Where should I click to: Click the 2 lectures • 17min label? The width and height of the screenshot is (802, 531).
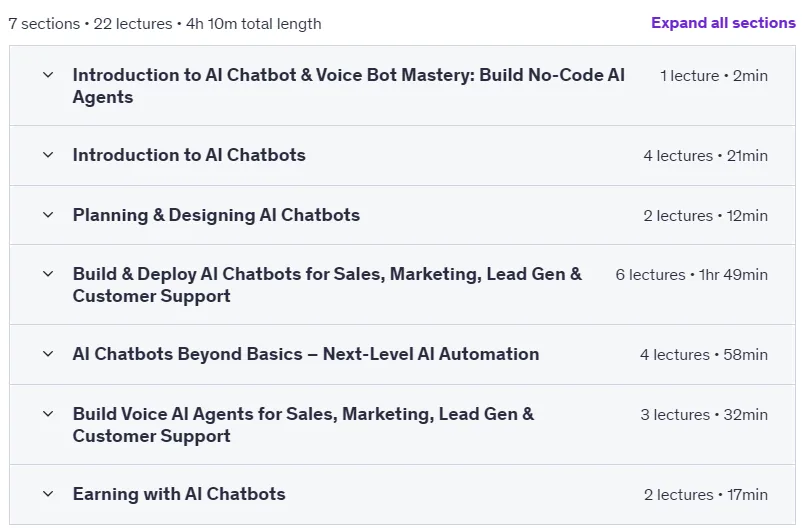pos(706,495)
